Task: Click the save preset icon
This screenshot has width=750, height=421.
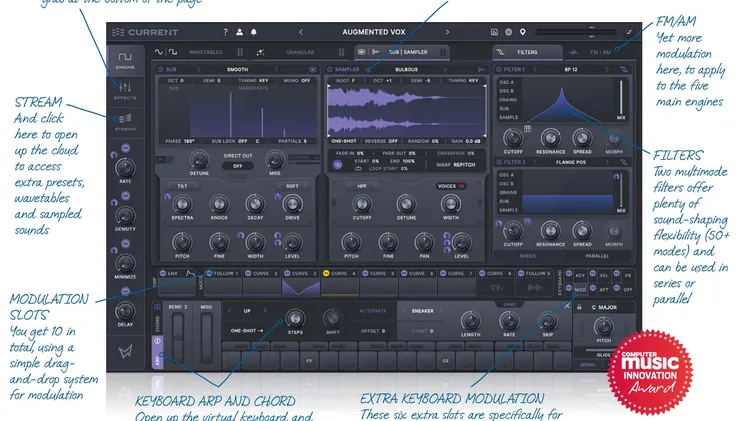Action: 494,32
